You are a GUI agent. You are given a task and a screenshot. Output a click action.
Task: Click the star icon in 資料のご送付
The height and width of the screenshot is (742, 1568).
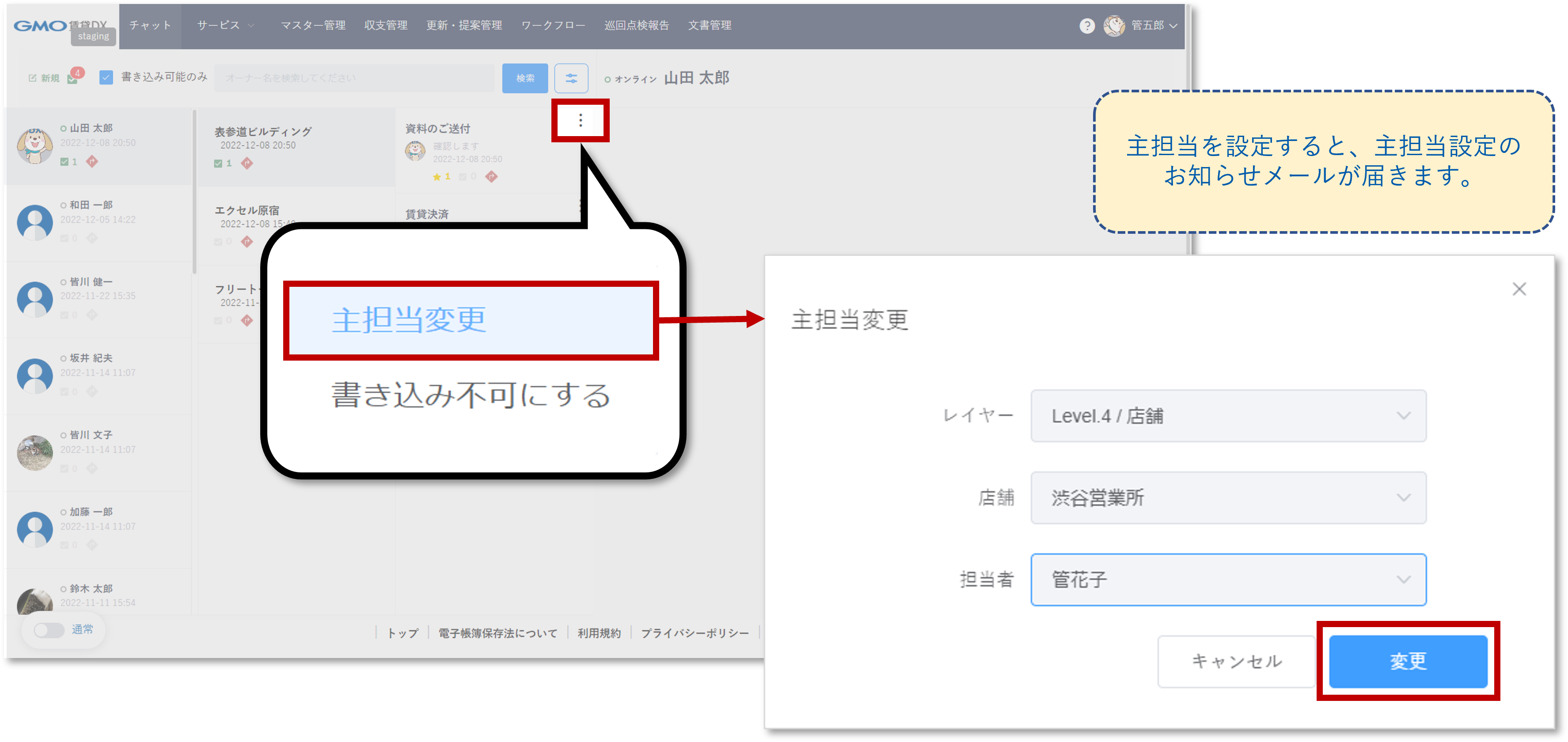coord(437,176)
